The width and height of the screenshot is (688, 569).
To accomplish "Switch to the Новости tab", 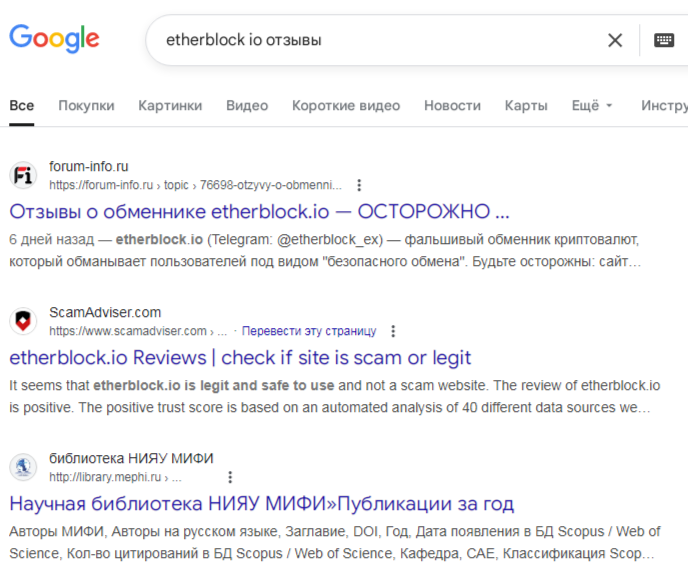I will point(452,105).
